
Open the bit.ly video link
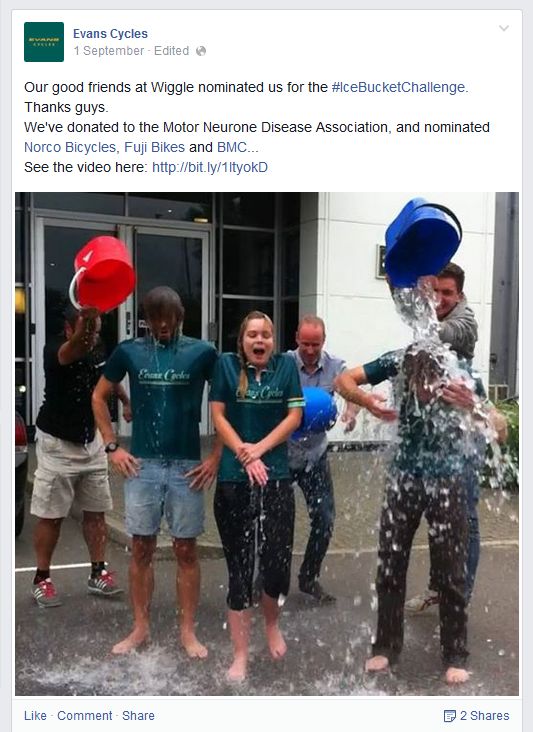[x=210, y=167]
